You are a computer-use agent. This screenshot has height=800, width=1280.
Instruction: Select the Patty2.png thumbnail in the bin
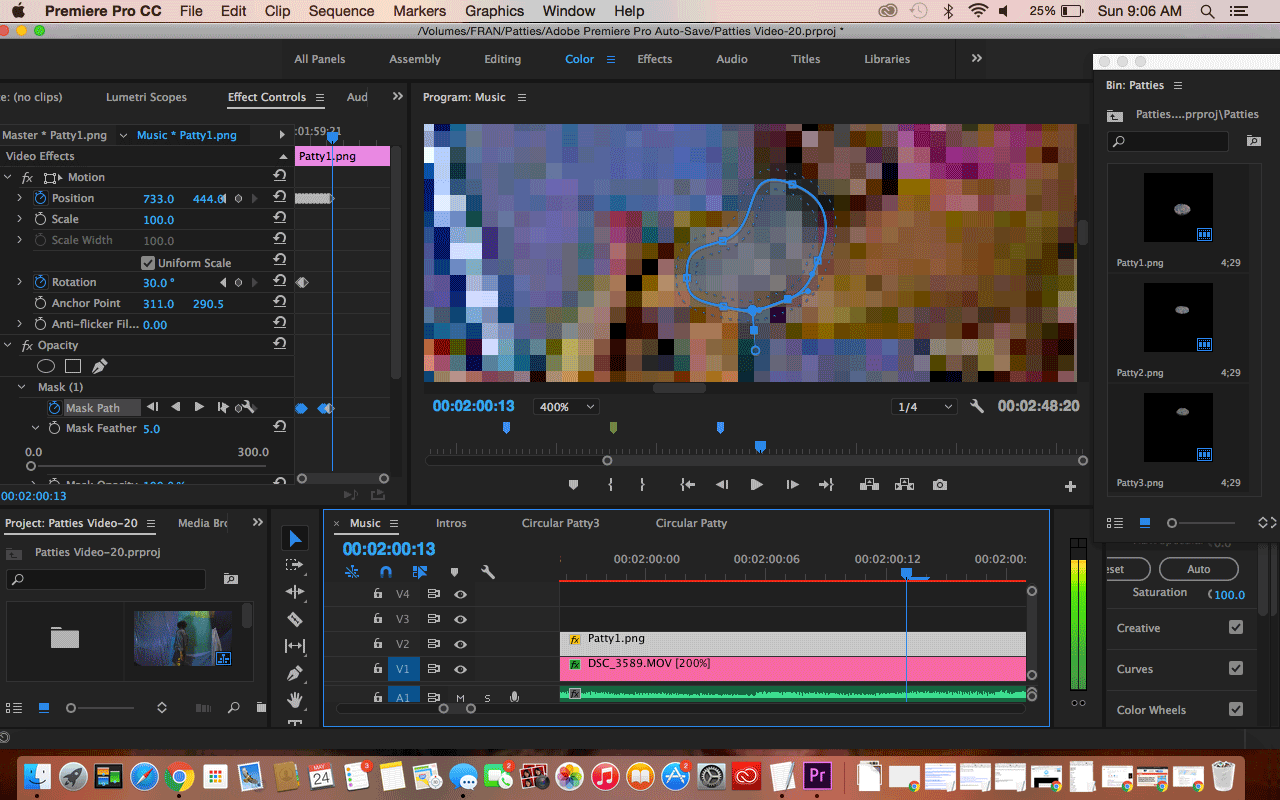pos(1178,317)
